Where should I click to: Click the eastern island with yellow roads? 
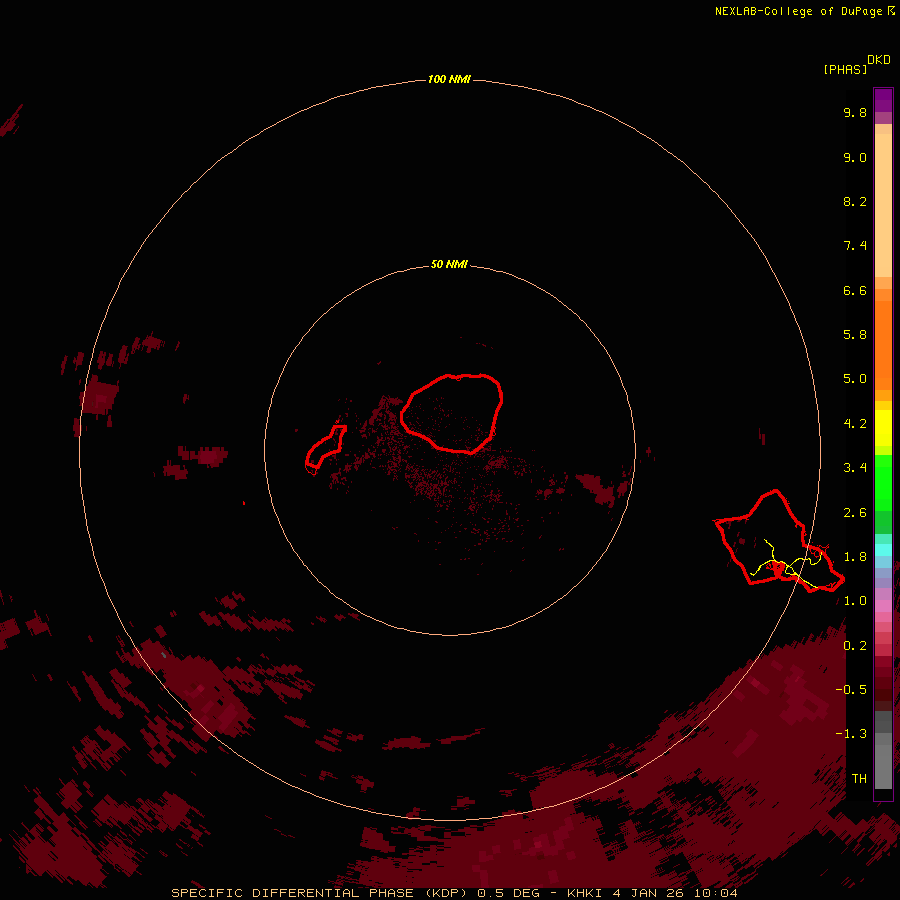point(778,541)
